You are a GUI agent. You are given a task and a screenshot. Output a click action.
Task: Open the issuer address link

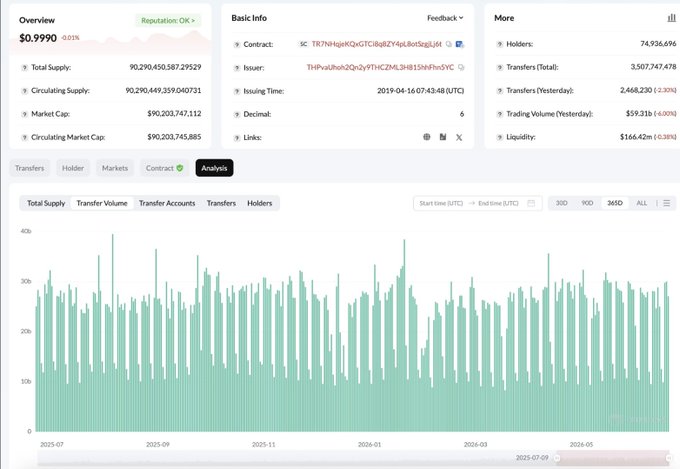(380, 67)
